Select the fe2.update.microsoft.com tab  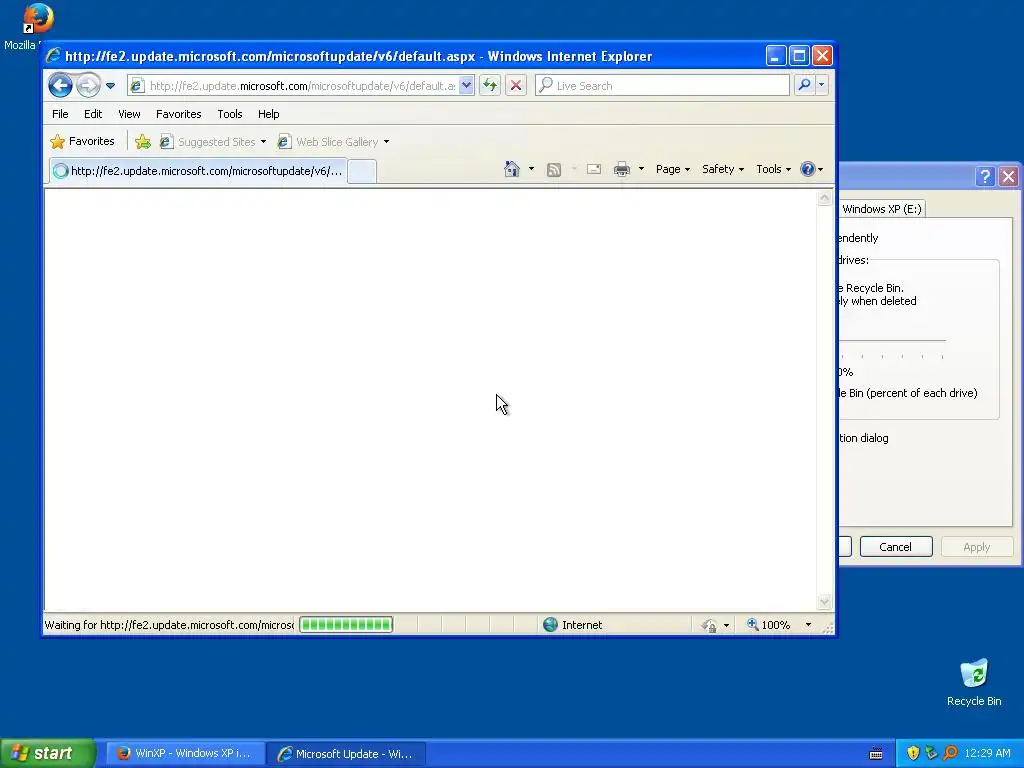coord(198,171)
